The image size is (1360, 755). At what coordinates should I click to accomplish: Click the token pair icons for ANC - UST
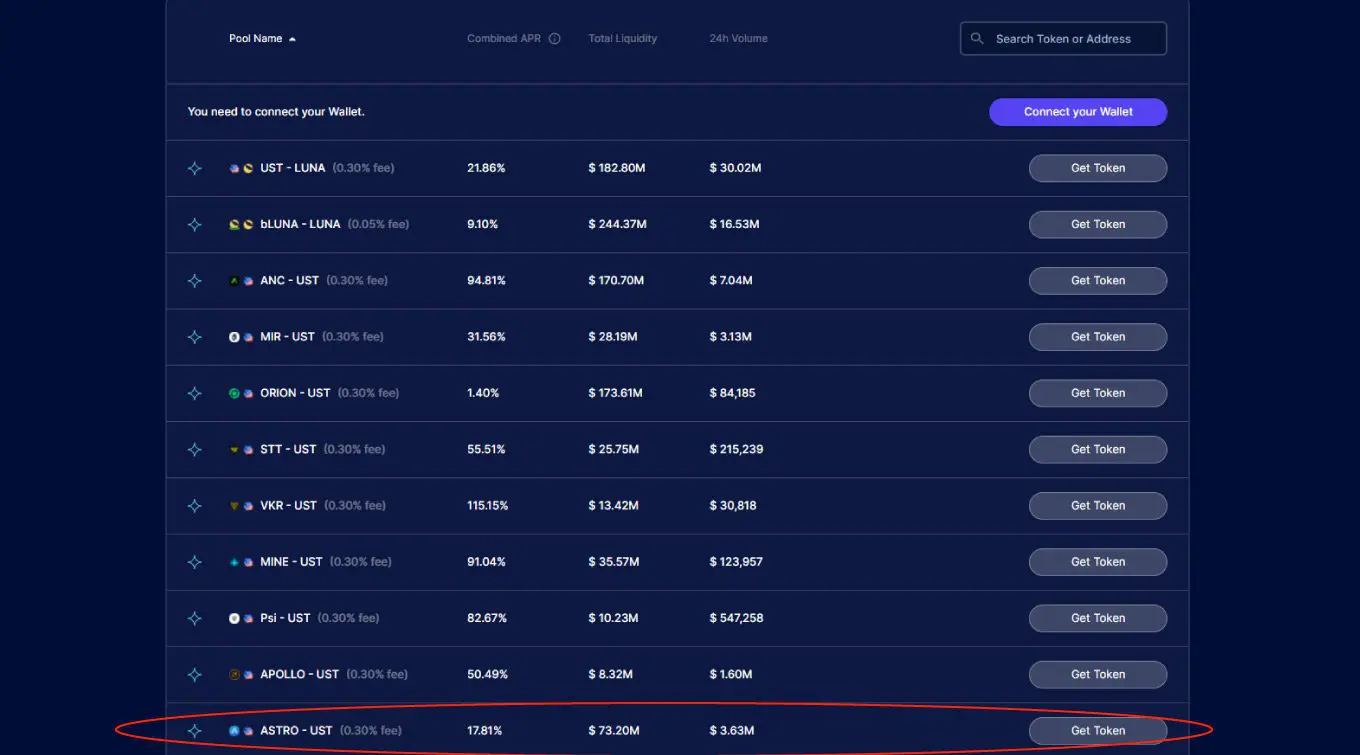click(241, 281)
